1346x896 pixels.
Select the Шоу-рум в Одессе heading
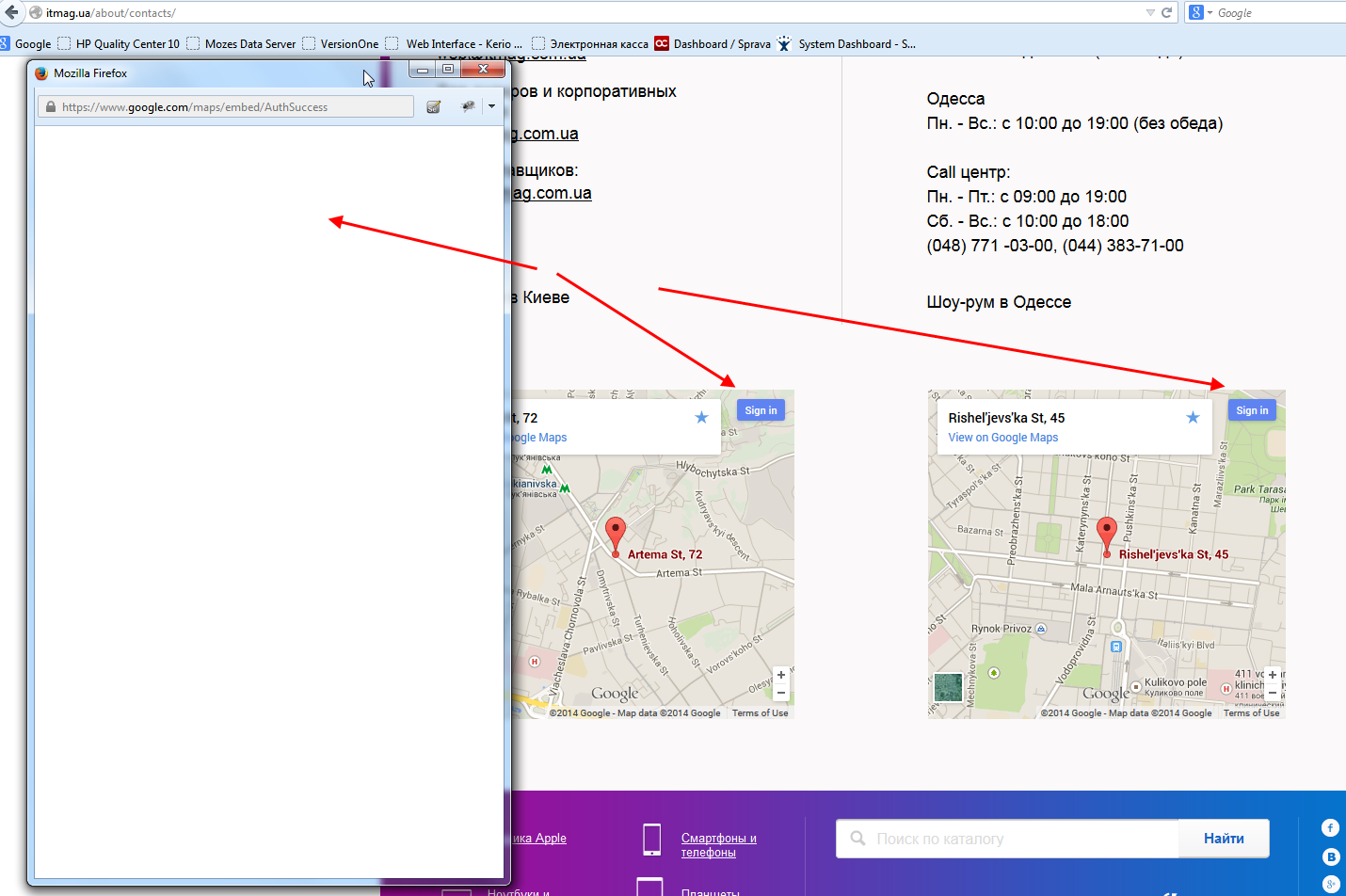click(999, 302)
